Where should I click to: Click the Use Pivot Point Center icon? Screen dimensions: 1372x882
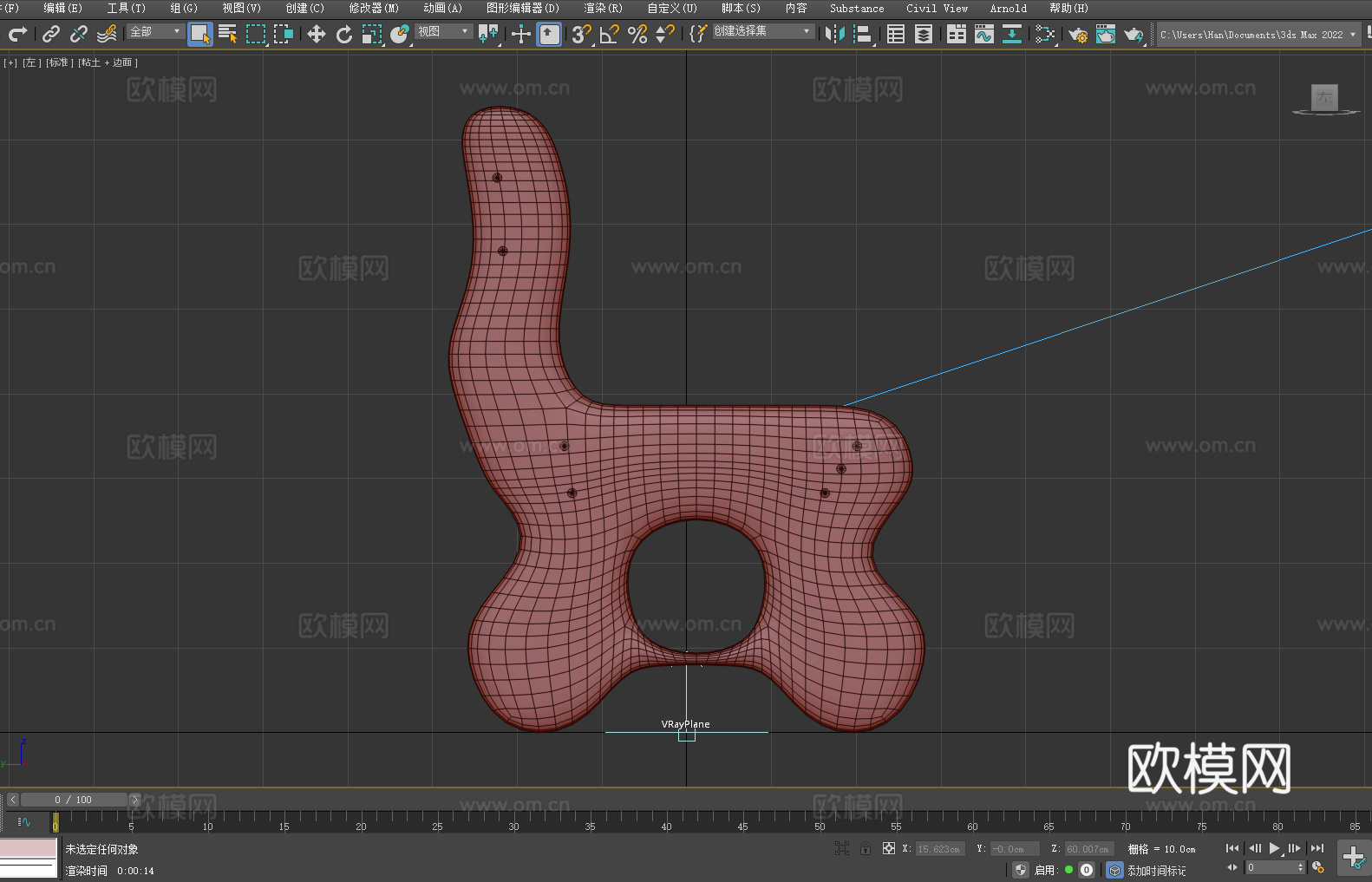coord(488,34)
